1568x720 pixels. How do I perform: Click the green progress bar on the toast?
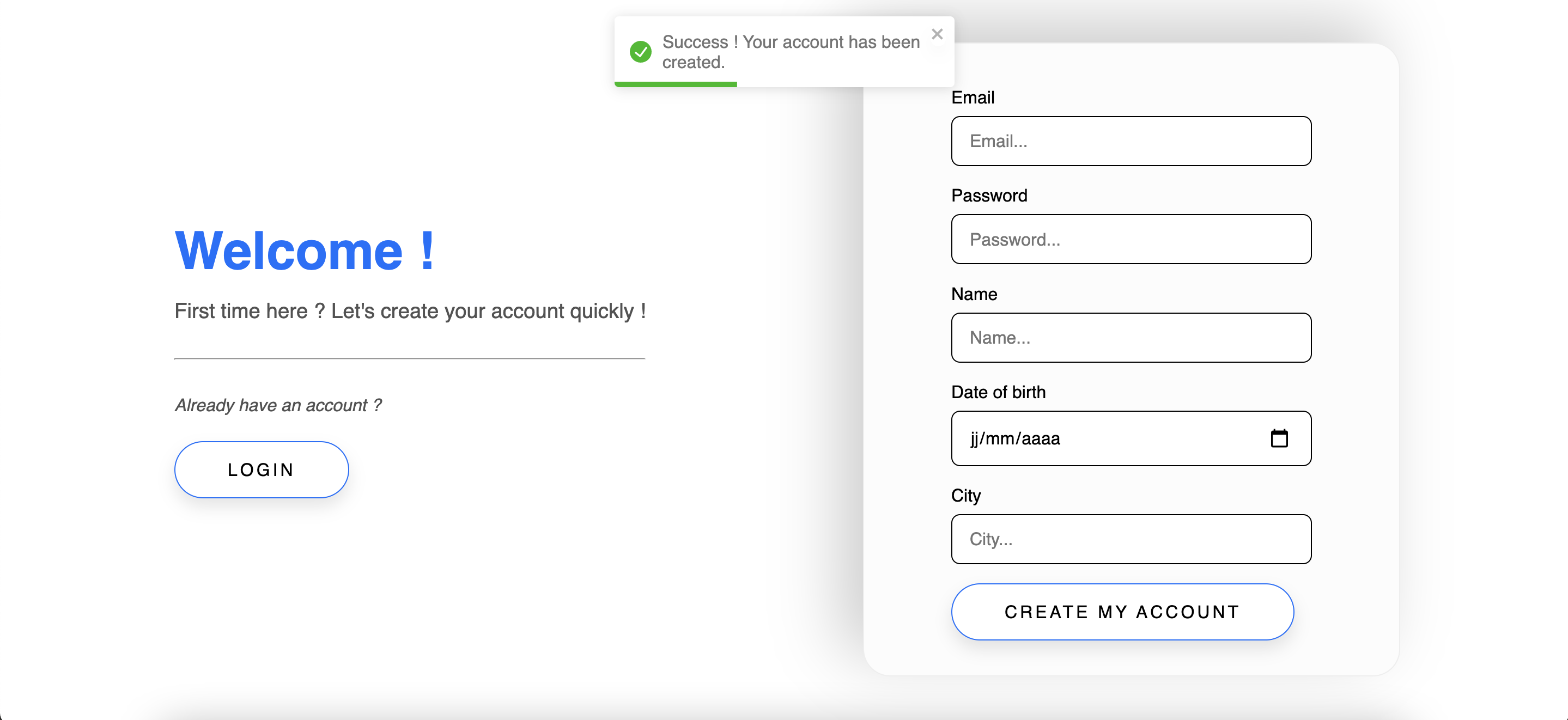click(676, 83)
